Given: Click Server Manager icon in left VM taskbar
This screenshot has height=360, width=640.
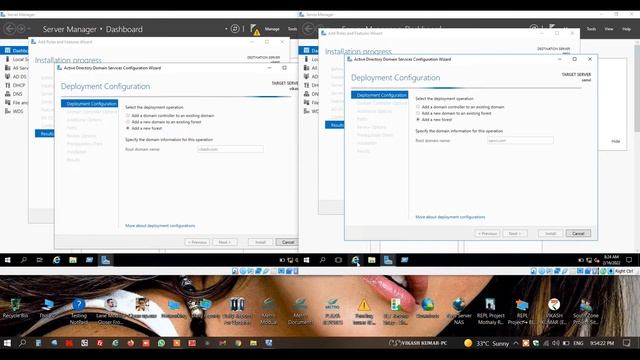Looking at the screenshot, I should [105, 260].
